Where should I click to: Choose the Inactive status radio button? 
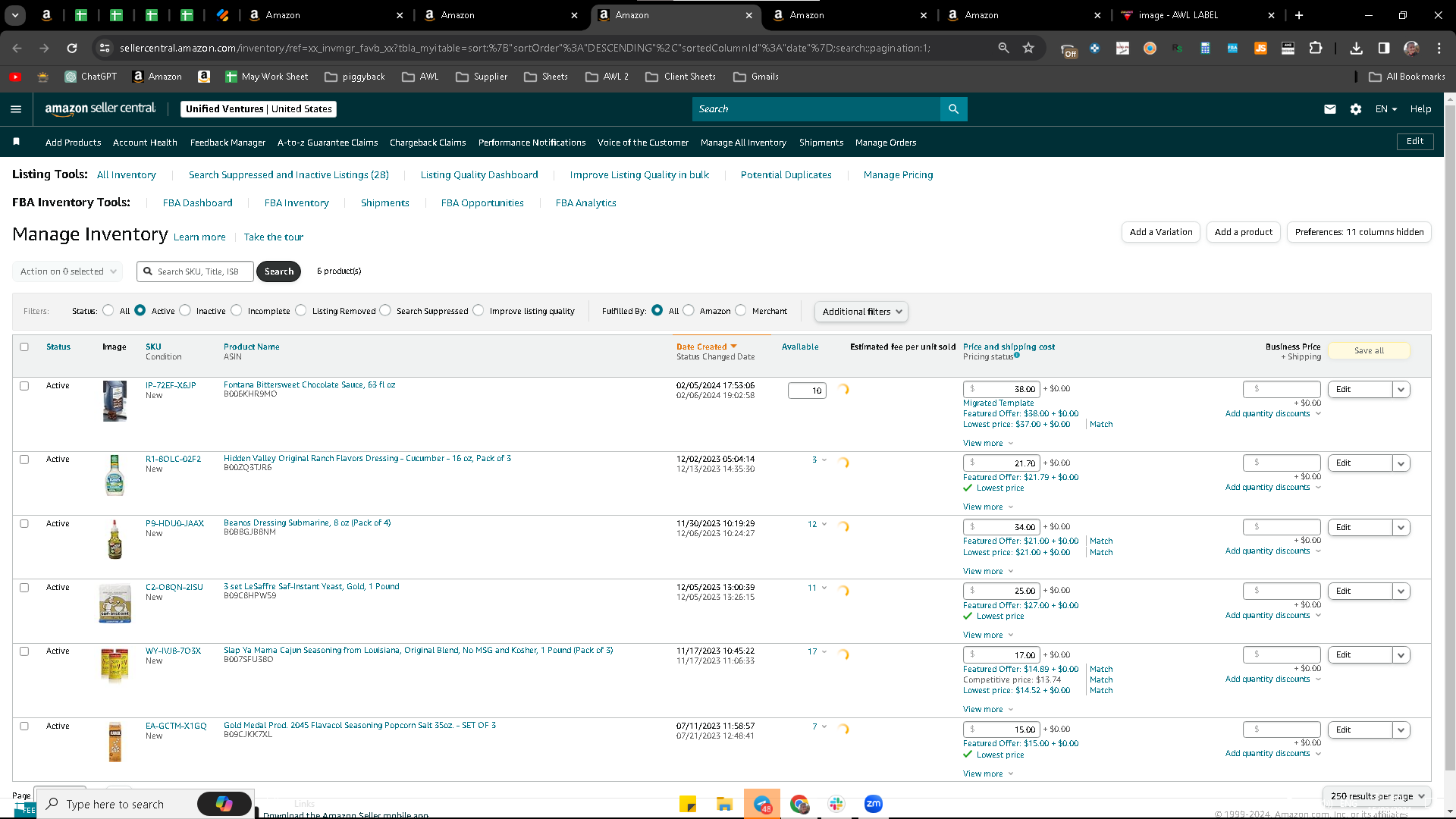[185, 310]
